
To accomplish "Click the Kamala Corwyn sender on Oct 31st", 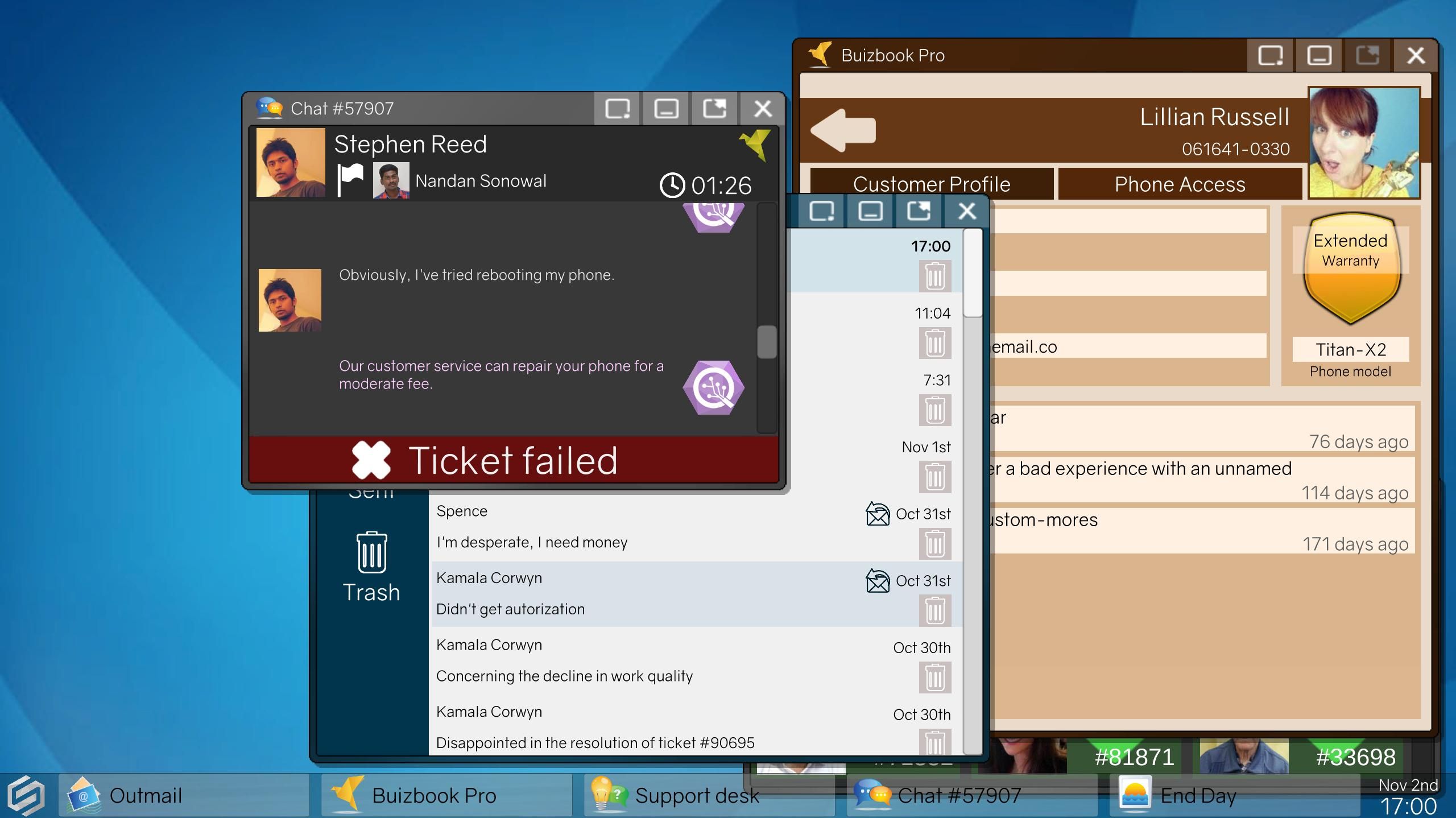I will (x=489, y=578).
